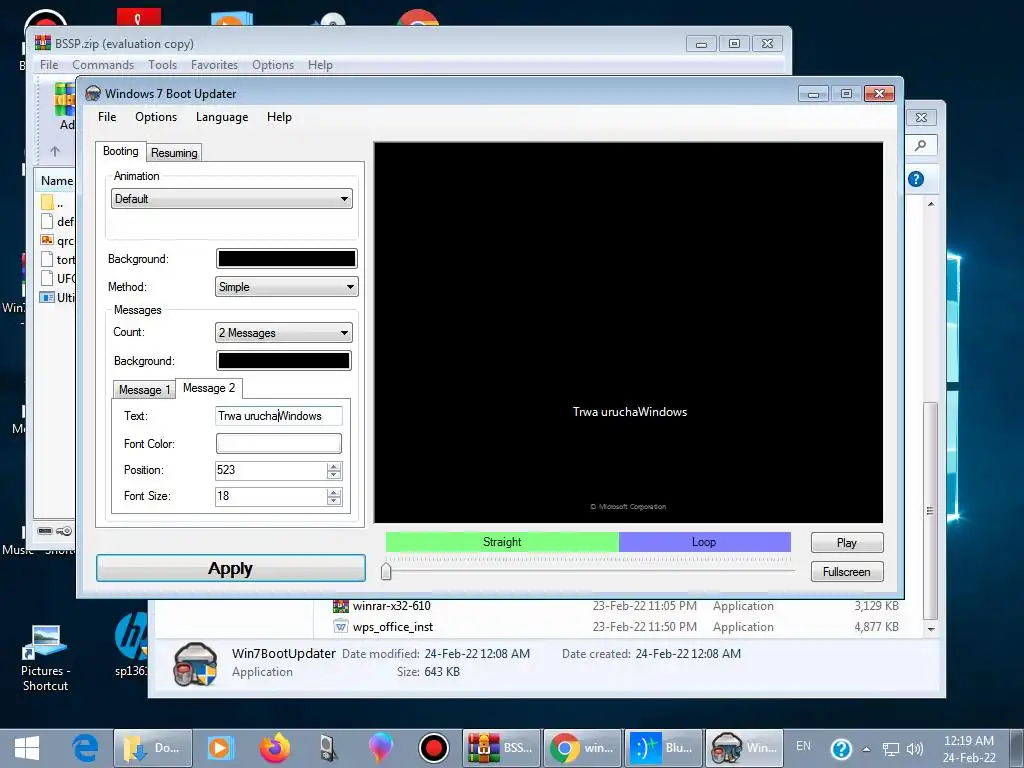Switch to Win7 Boot Updater taskbar item

click(744, 748)
